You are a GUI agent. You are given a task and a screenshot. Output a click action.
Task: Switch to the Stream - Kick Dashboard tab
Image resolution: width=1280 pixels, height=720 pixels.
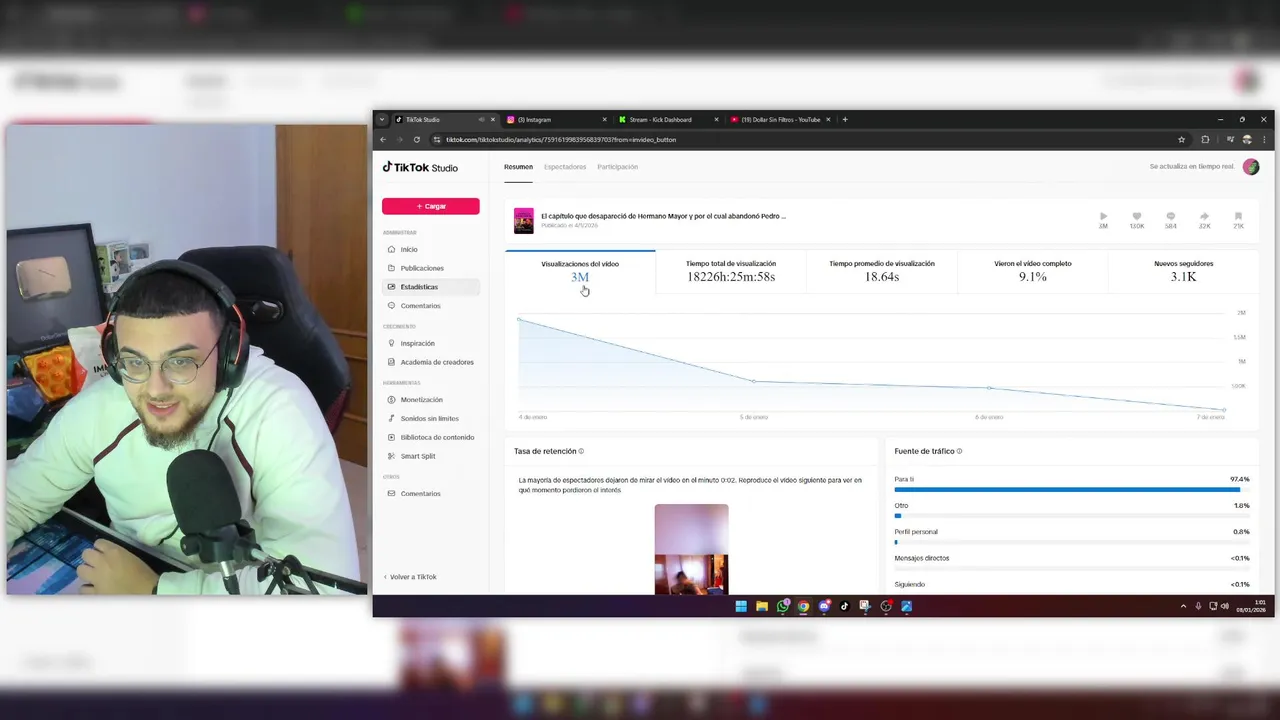point(668,120)
